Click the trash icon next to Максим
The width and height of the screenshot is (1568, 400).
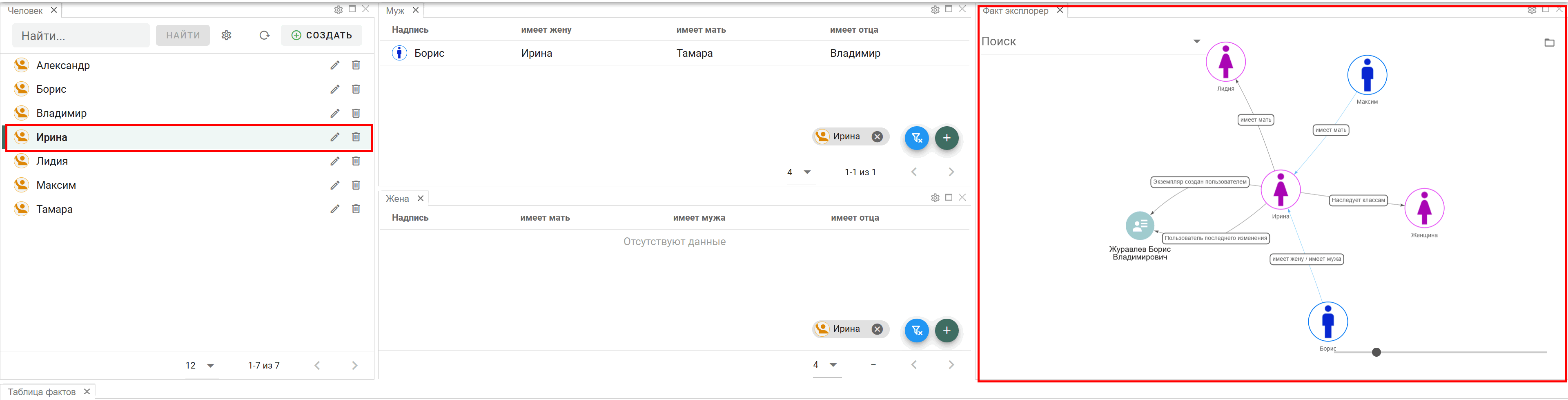[x=356, y=185]
